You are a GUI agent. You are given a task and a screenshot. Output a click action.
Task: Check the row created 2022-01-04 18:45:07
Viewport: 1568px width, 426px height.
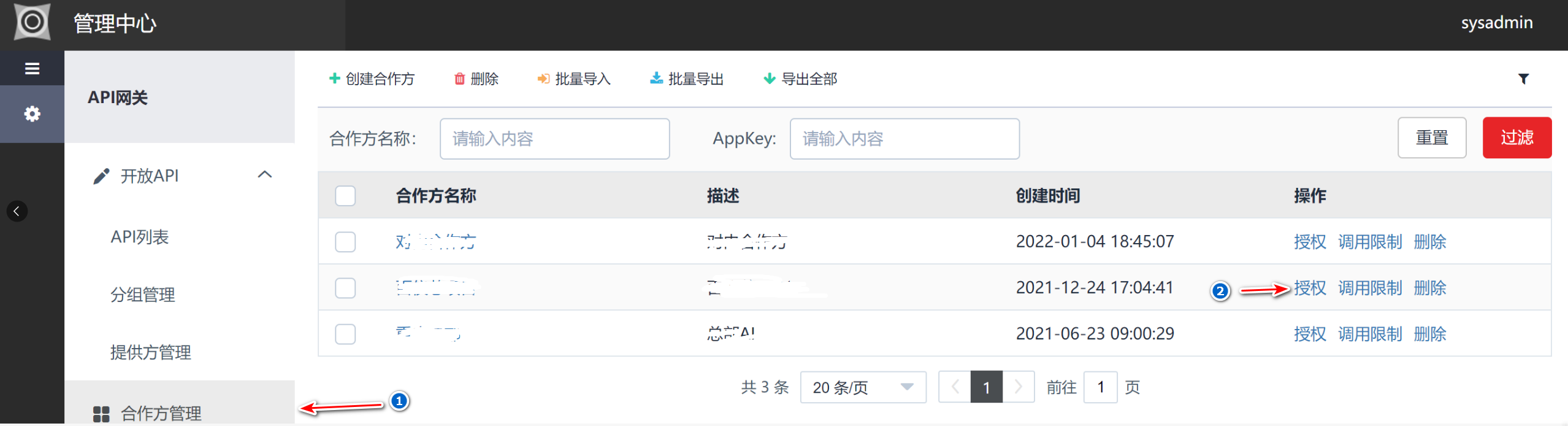[x=345, y=242]
